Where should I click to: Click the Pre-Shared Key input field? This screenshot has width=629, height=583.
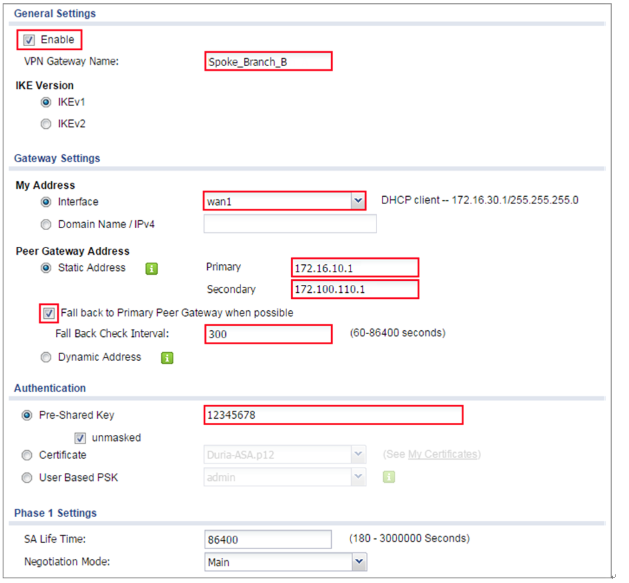(333, 415)
